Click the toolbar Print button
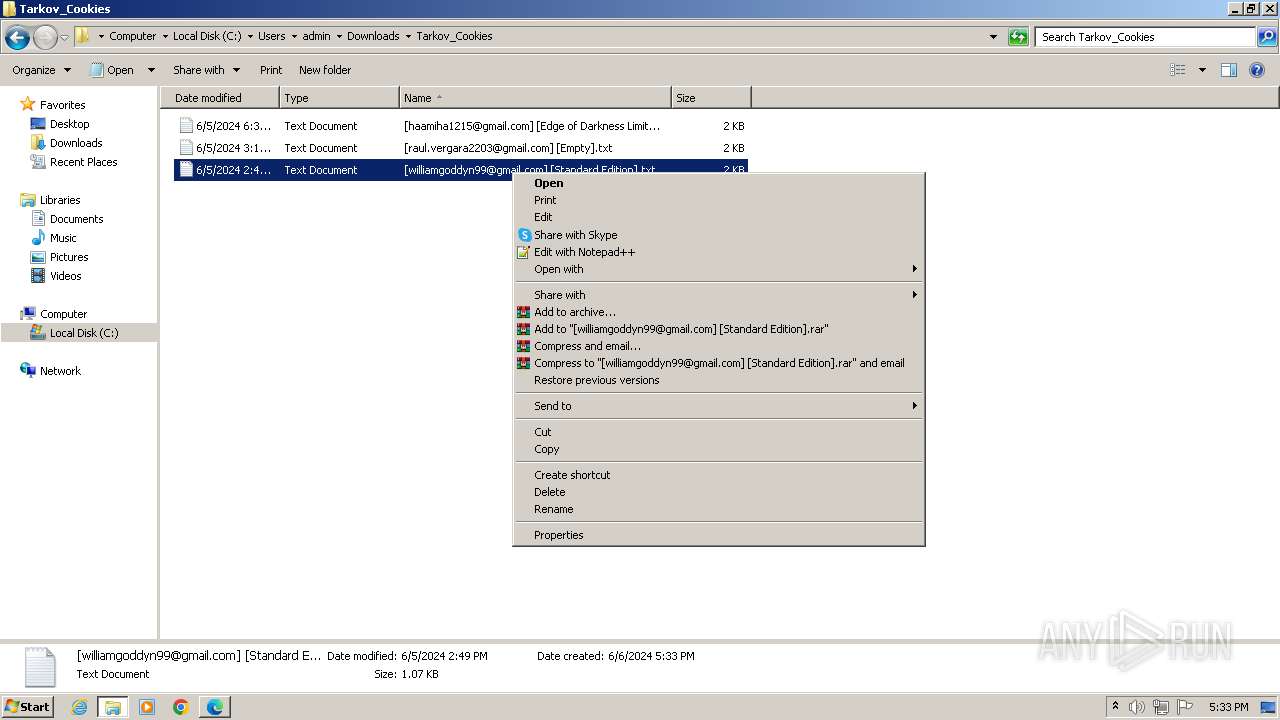Image resolution: width=1280 pixels, height=720 pixels. click(x=271, y=70)
